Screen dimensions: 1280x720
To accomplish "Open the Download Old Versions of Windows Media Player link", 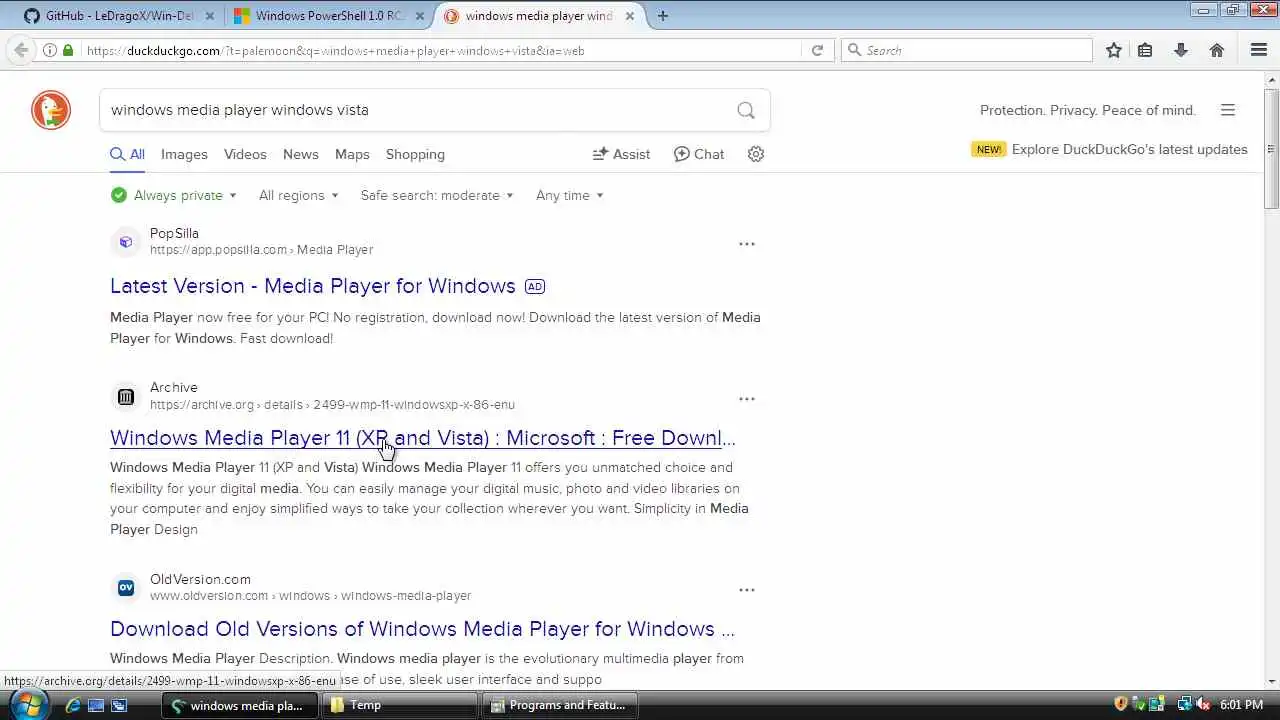I will coord(422,629).
